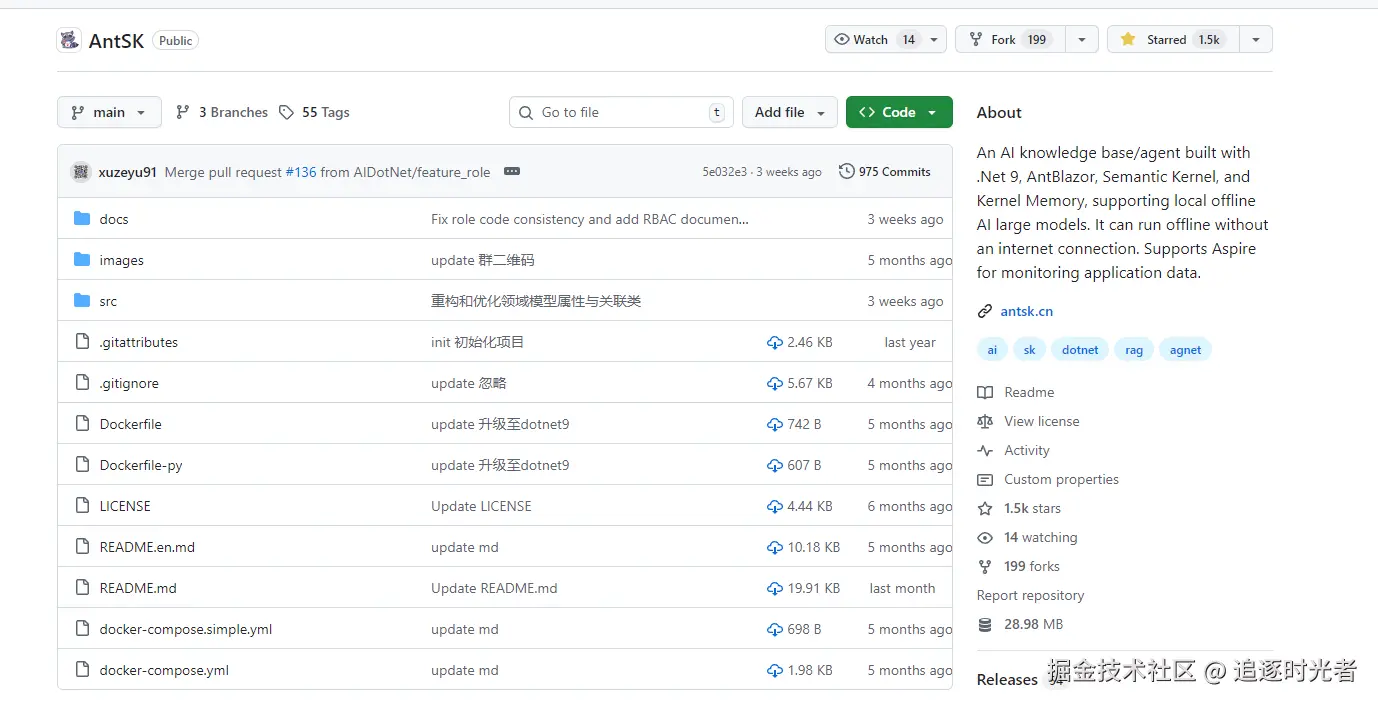The width and height of the screenshot is (1378, 705).
Task: Open the README.md file
Action: click(138, 588)
